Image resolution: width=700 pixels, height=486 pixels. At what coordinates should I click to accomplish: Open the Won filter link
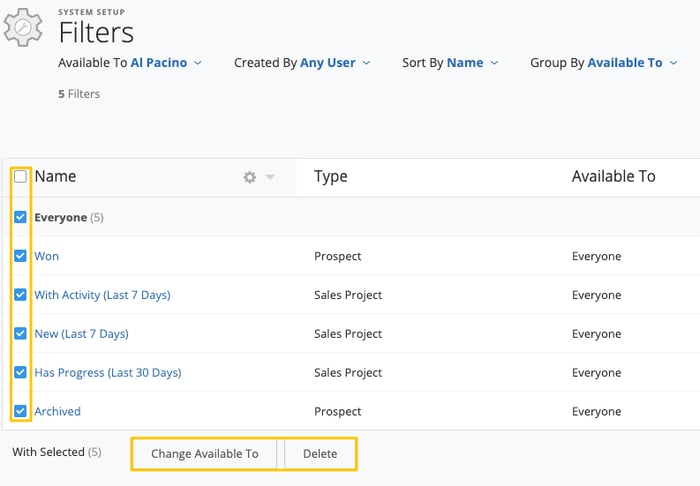[x=47, y=256]
